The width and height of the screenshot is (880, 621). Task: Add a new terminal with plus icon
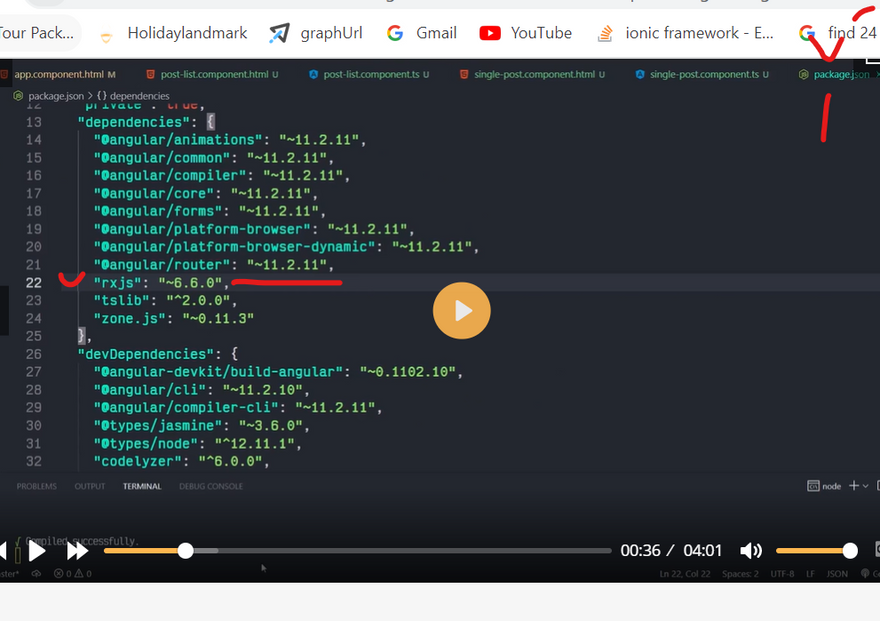tap(854, 486)
